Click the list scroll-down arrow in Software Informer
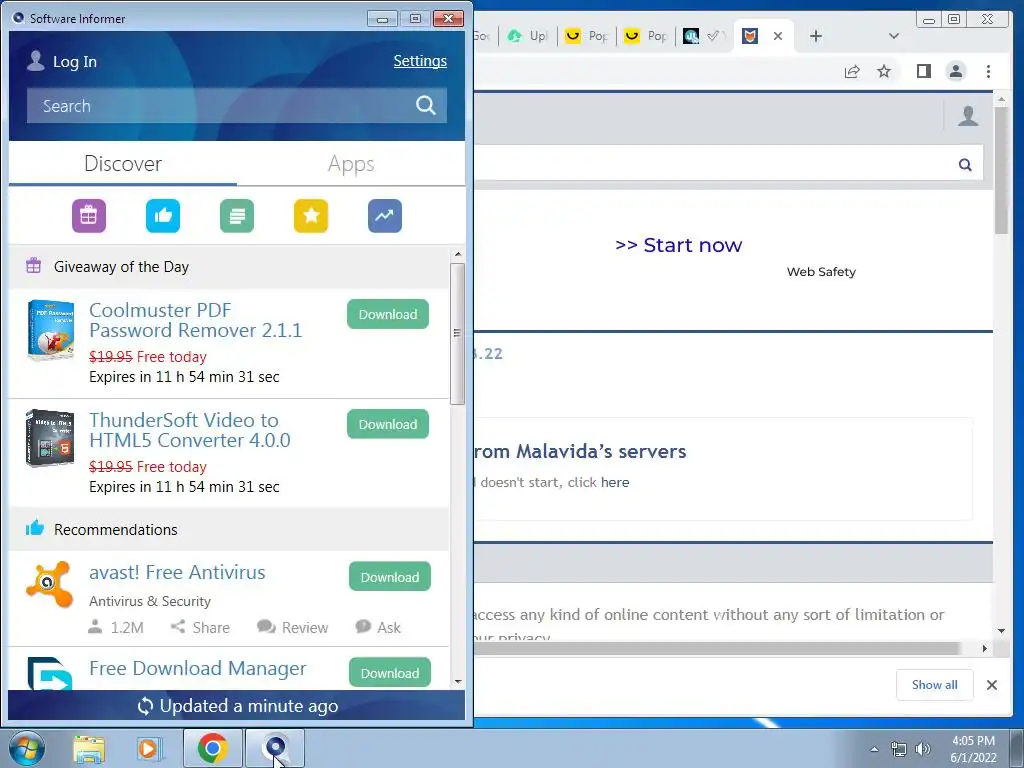 458,682
